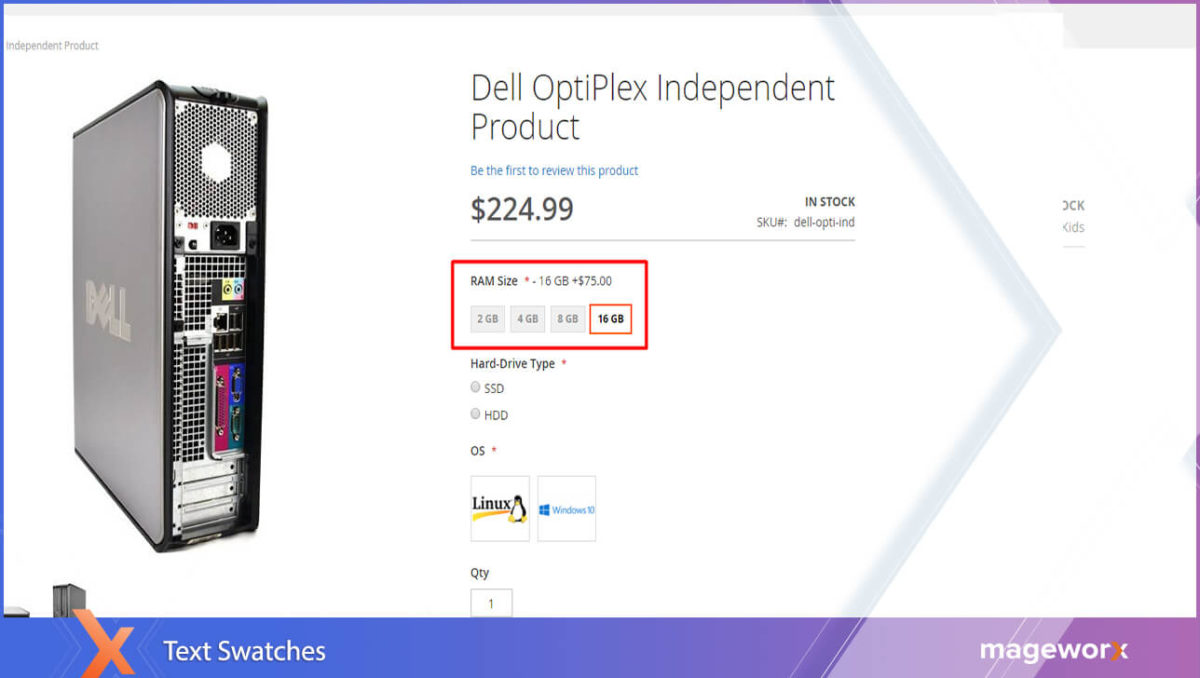Click the mageworx brand logo text
Image resolution: width=1200 pixels, height=678 pixels.
[1053, 651]
